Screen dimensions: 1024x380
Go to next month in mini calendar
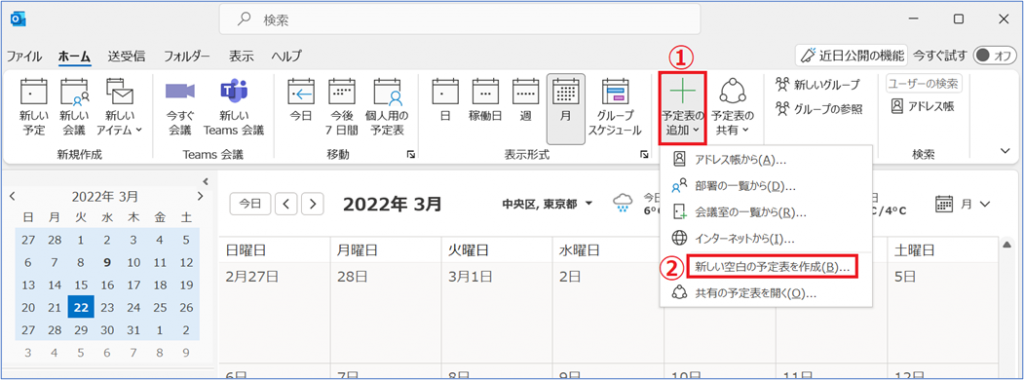(x=200, y=197)
